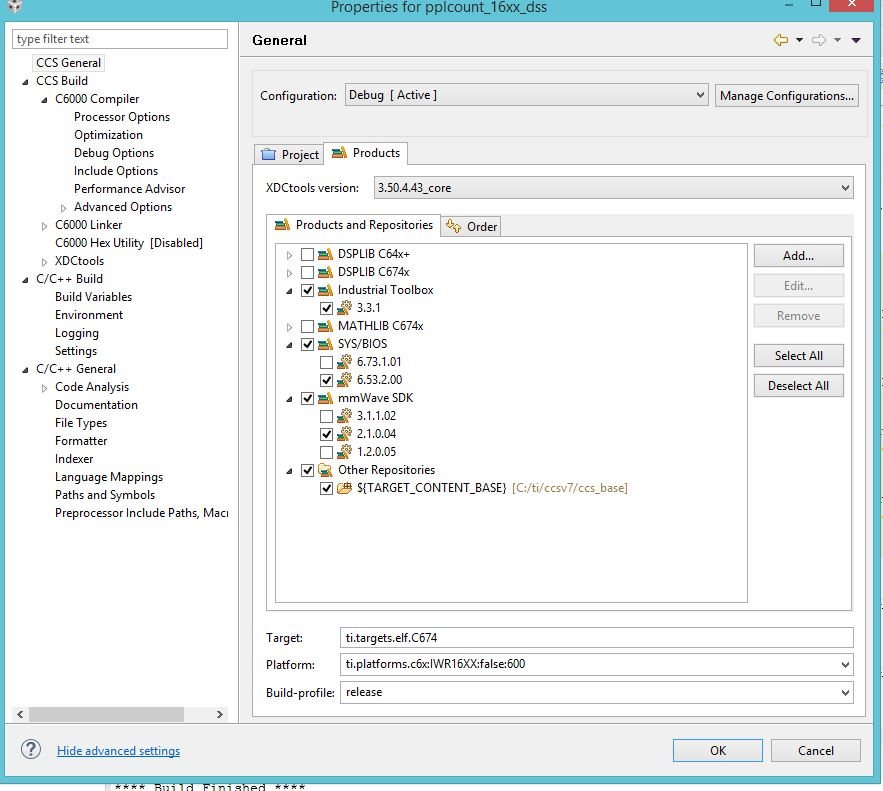Click Manage Configurations... button
The image size is (883, 791).
[787, 96]
